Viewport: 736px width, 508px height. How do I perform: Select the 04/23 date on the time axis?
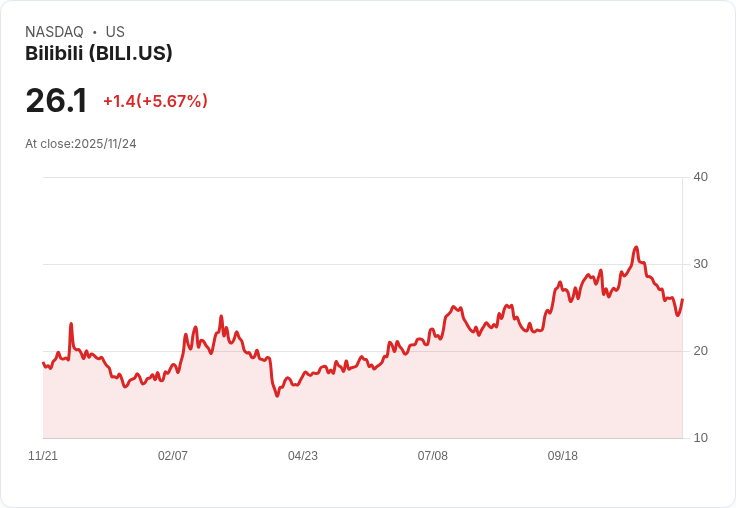coord(303,456)
